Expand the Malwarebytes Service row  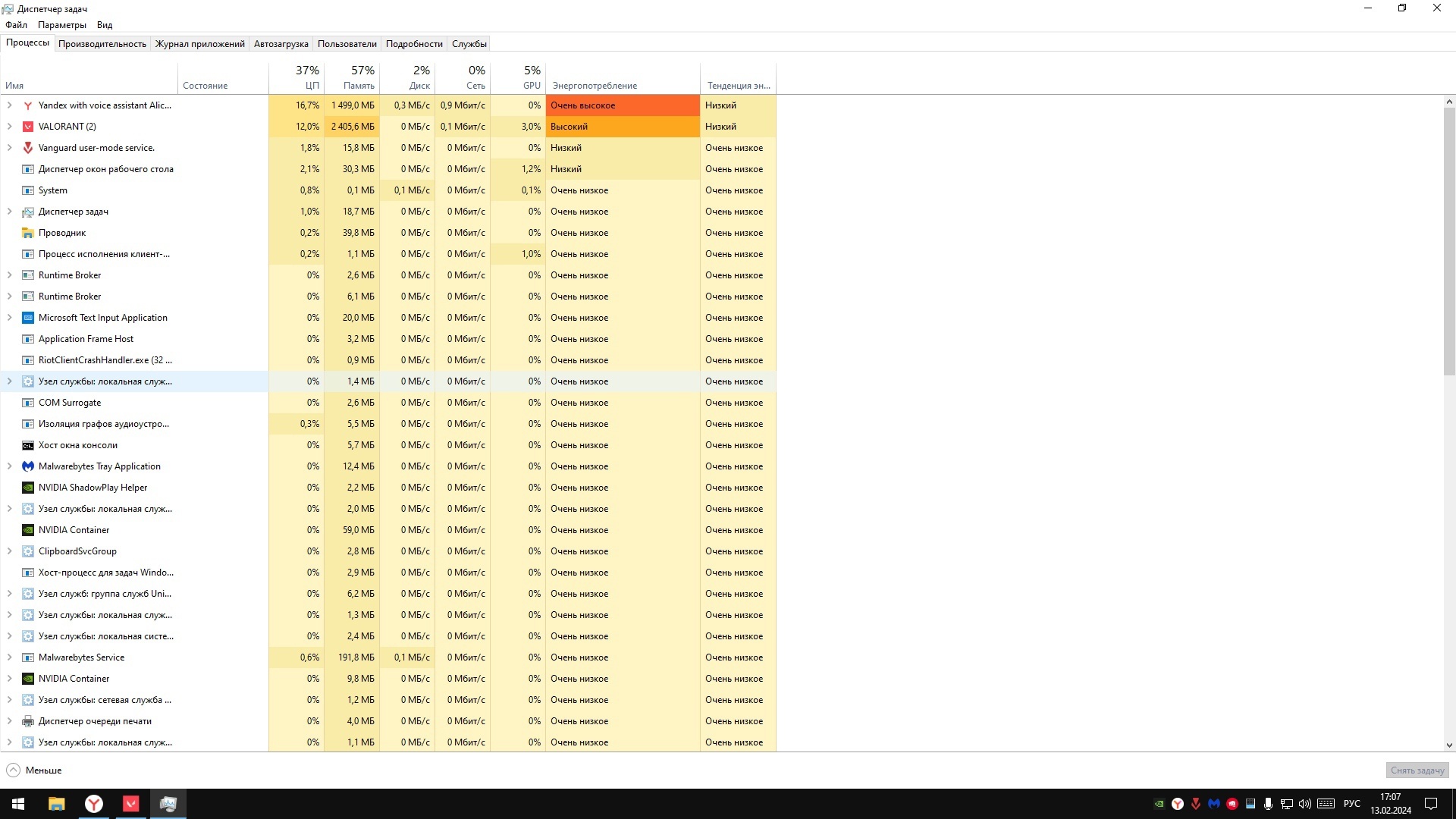[9, 657]
